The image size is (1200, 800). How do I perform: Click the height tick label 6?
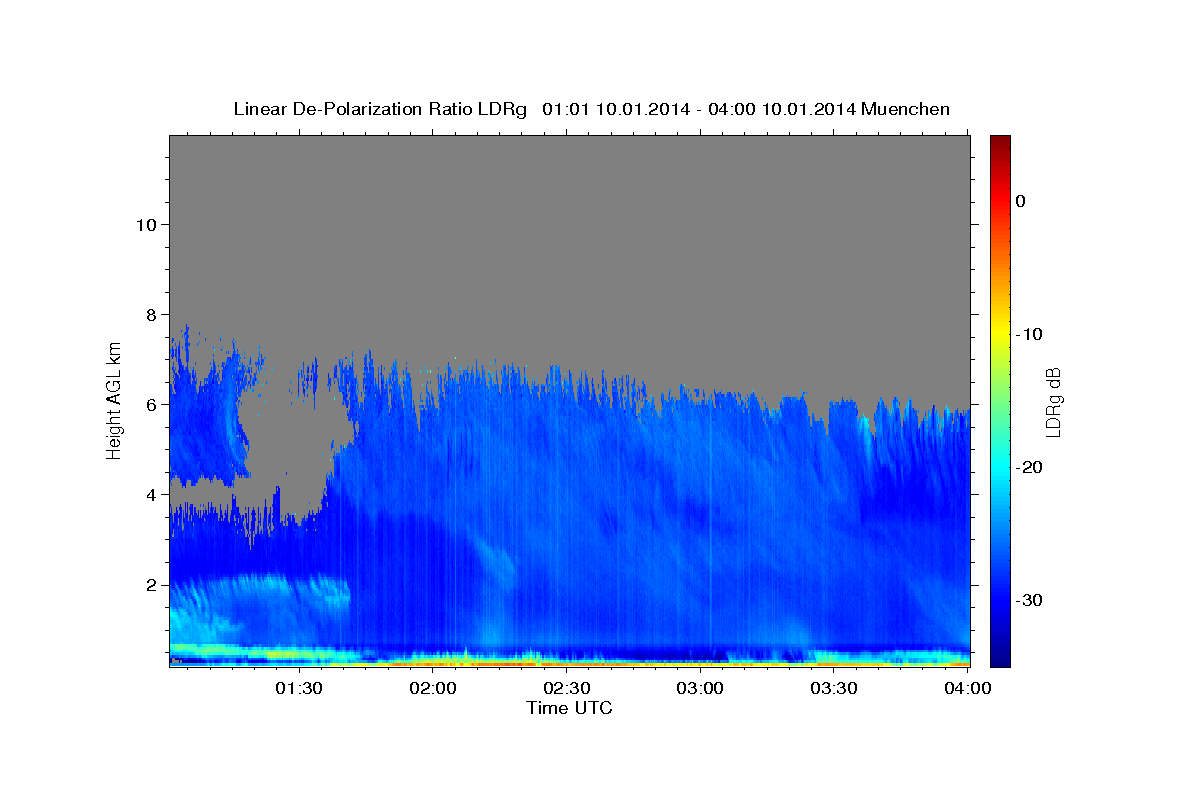(x=150, y=404)
